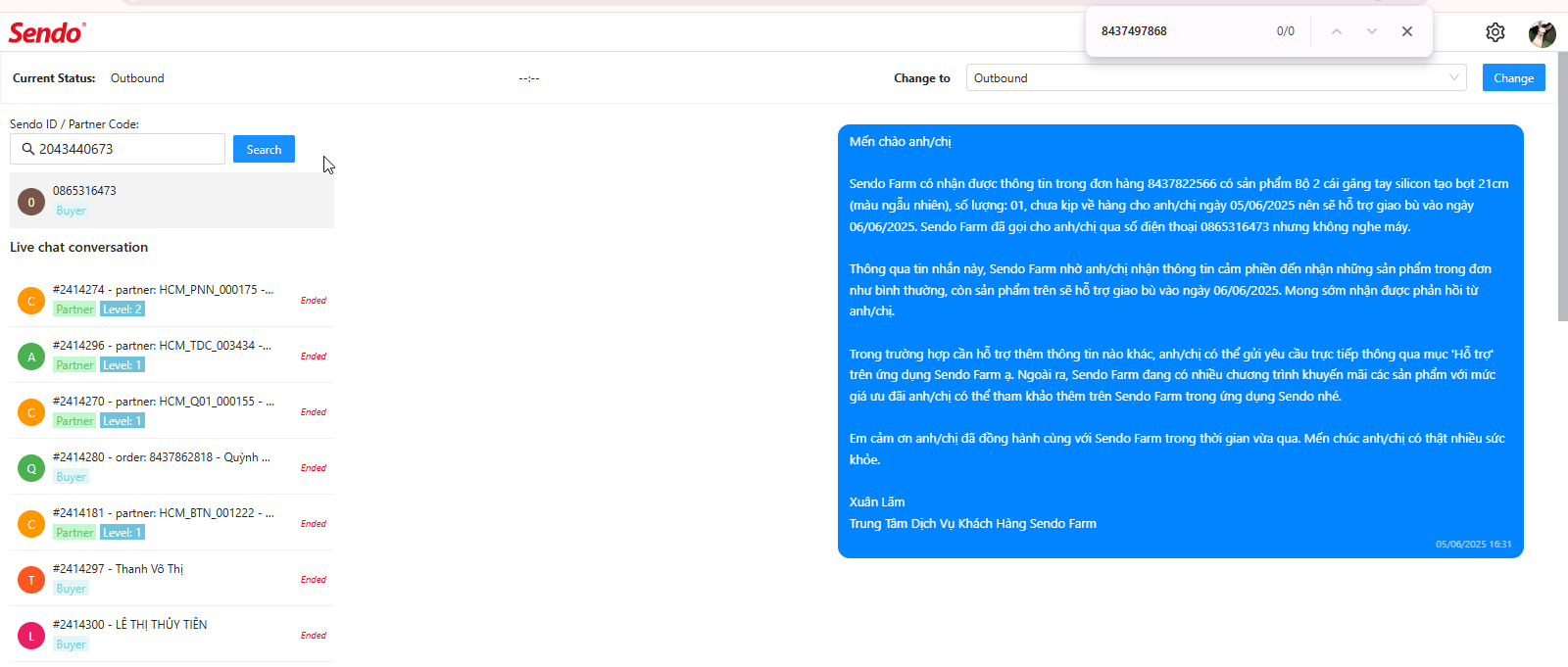Go to next find result arrow
Screen dimensions: 1568x667
pyautogui.click(x=1372, y=31)
